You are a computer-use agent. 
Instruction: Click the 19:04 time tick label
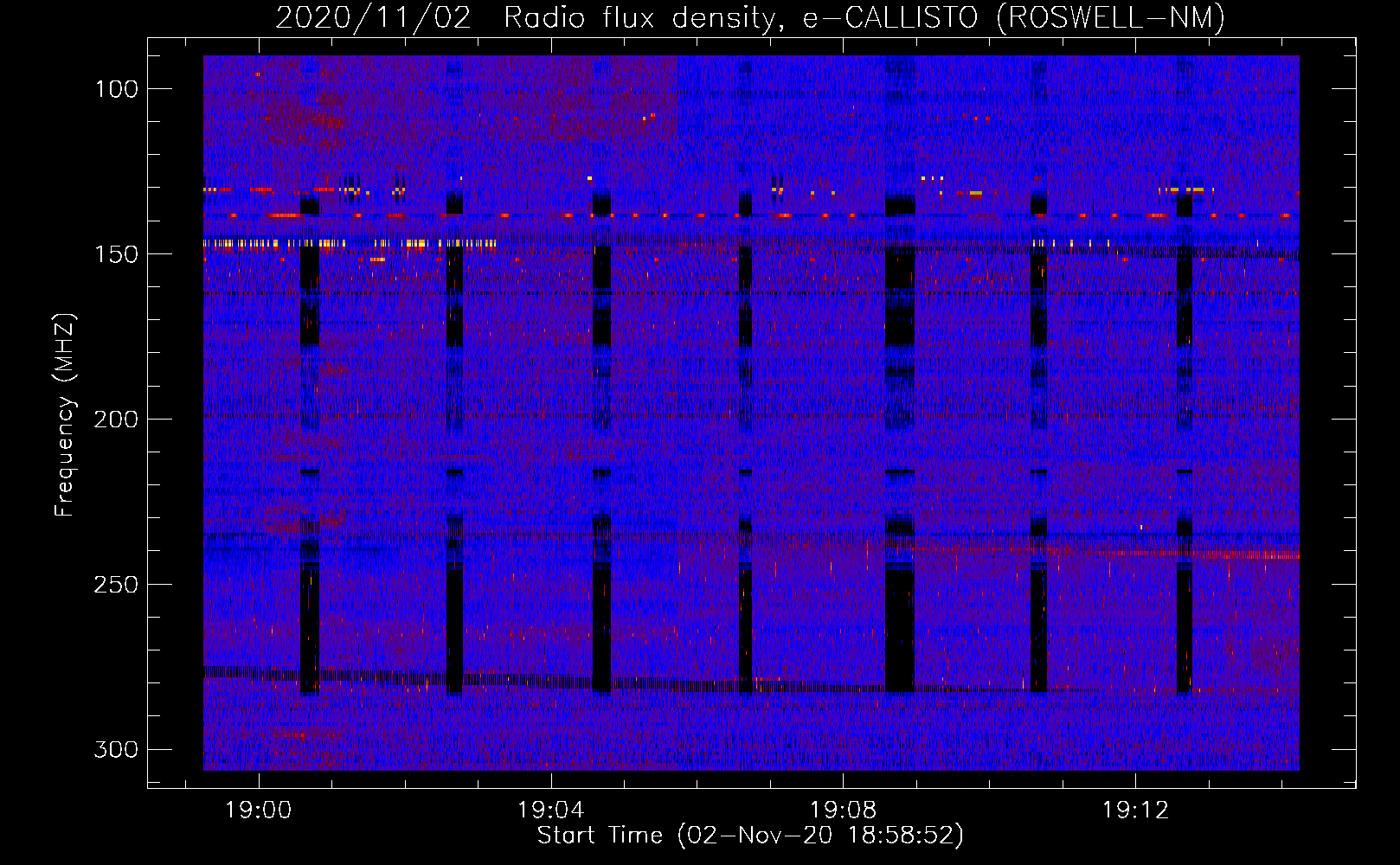[x=551, y=811]
